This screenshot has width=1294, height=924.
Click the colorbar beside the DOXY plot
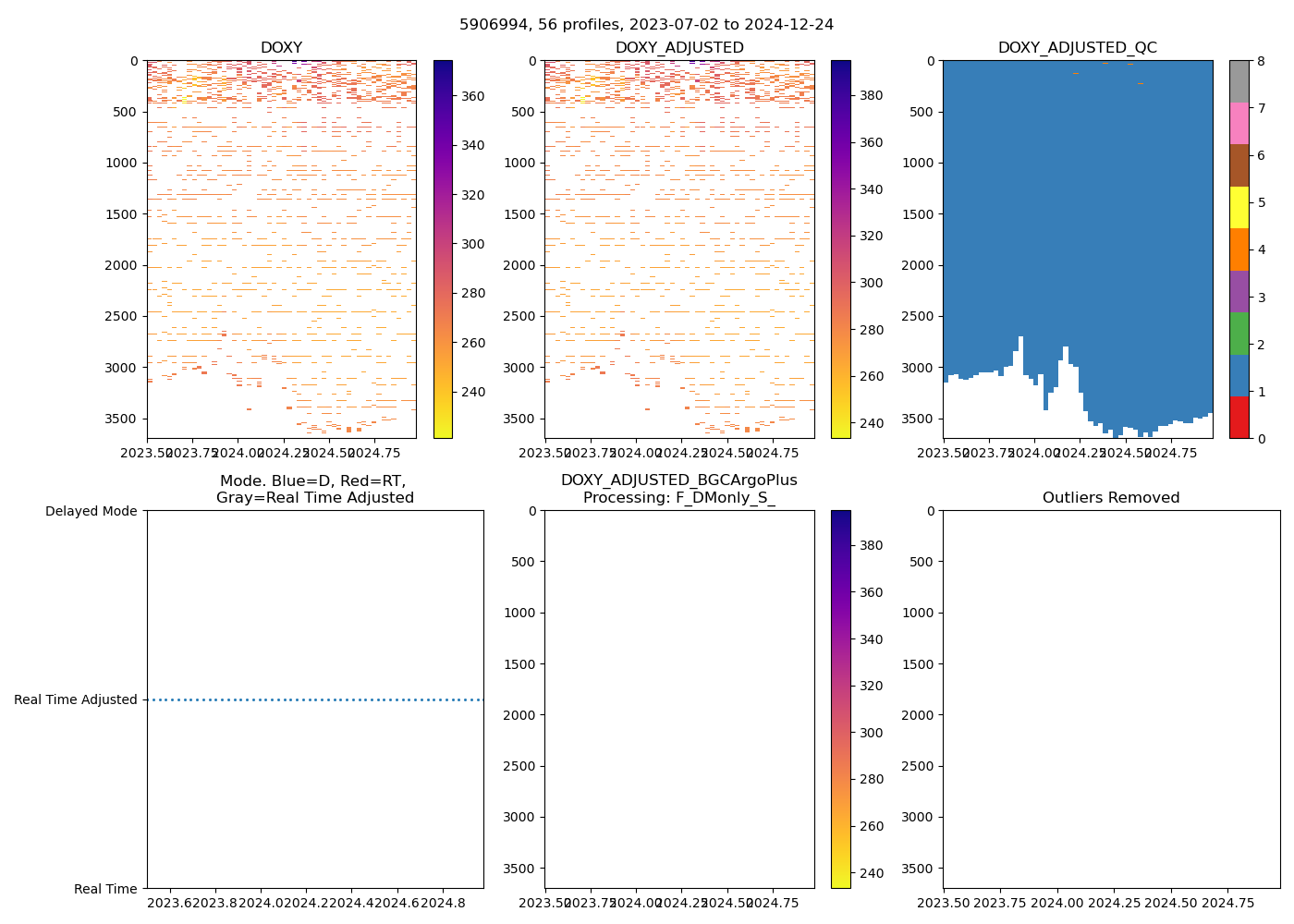pos(443,249)
